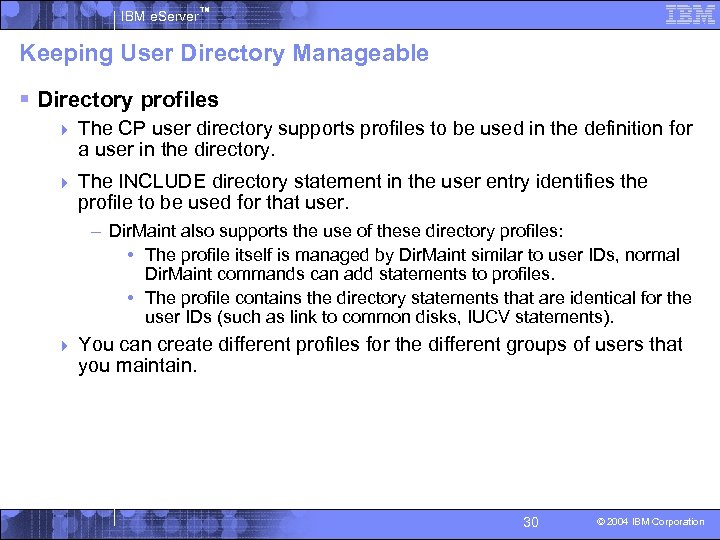The height and width of the screenshot is (540, 720).
Task: Click the dash bullet beside DirMaint also supports
Action: coord(96,232)
